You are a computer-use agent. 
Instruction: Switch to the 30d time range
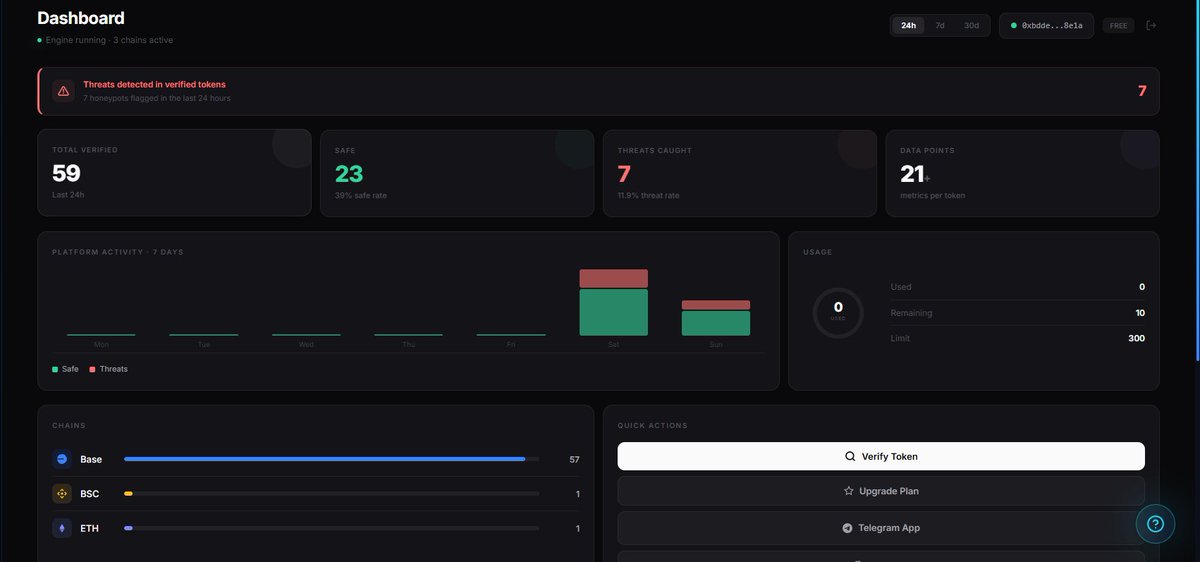[x=971, y=25]
